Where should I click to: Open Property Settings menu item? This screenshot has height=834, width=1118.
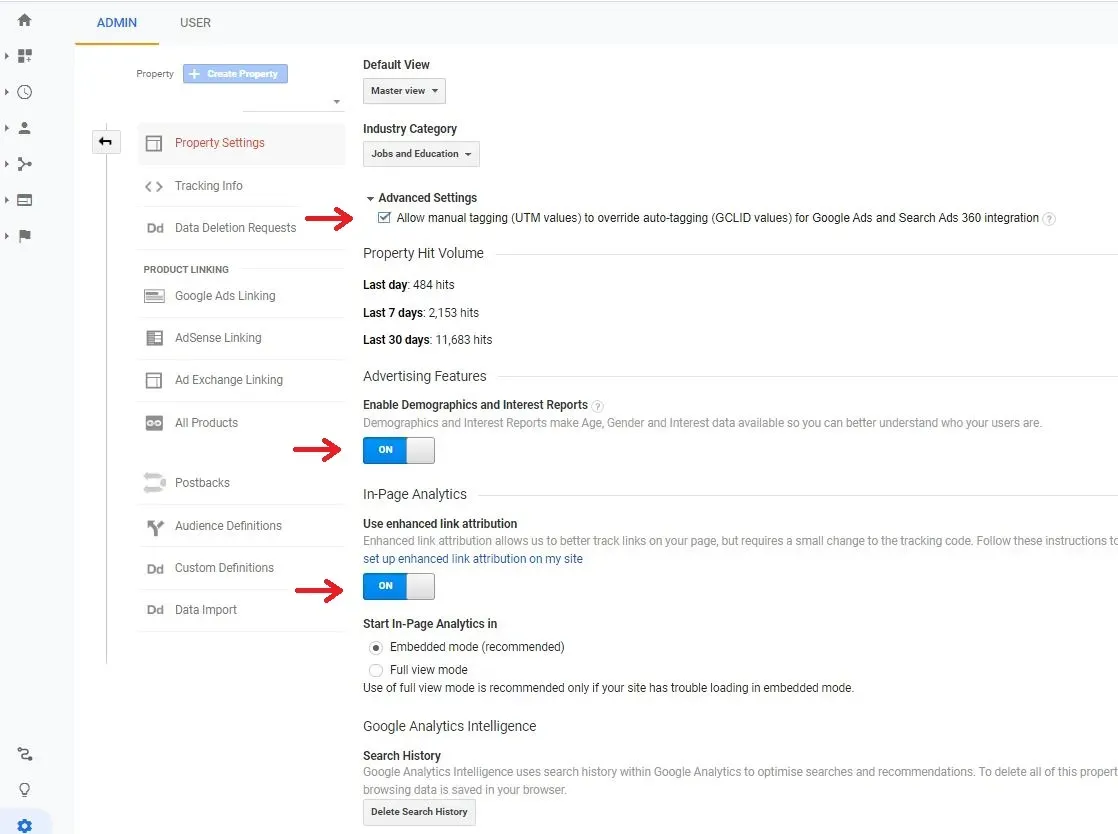(241, 143)
